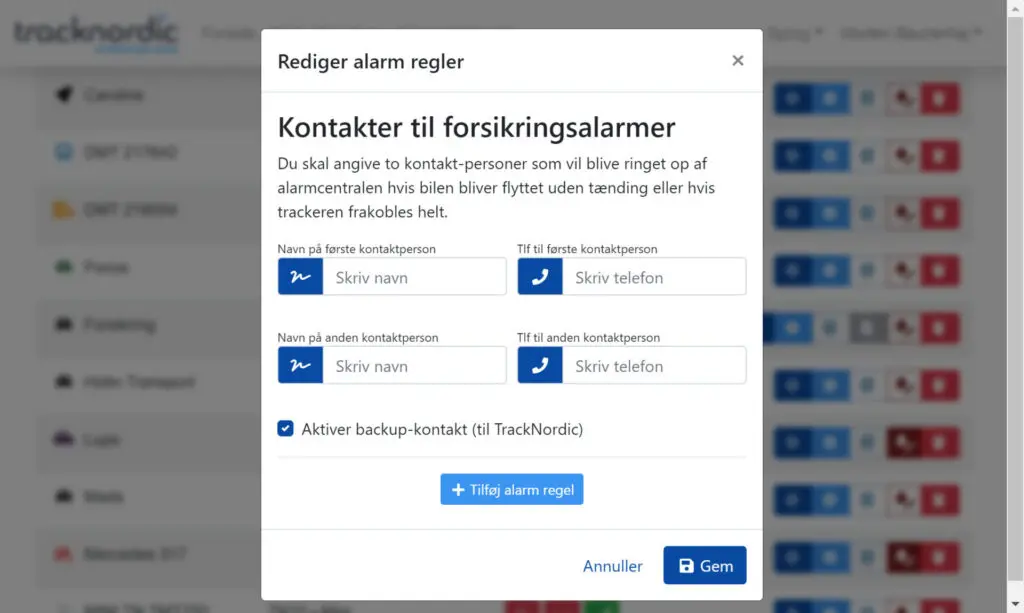Click the grey button in the Forsikring row
The height and width of the screenshot is (613, 1024).
pos(868,327)
